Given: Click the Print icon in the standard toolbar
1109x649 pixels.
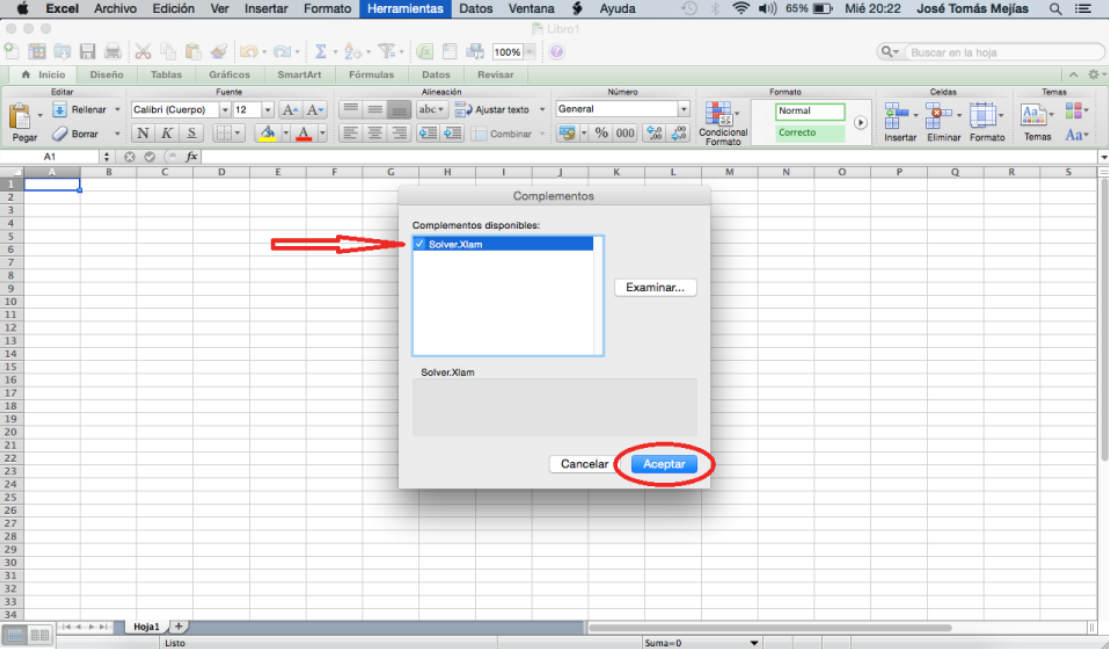Looking at the screenshot, I should tap(115, 51).
